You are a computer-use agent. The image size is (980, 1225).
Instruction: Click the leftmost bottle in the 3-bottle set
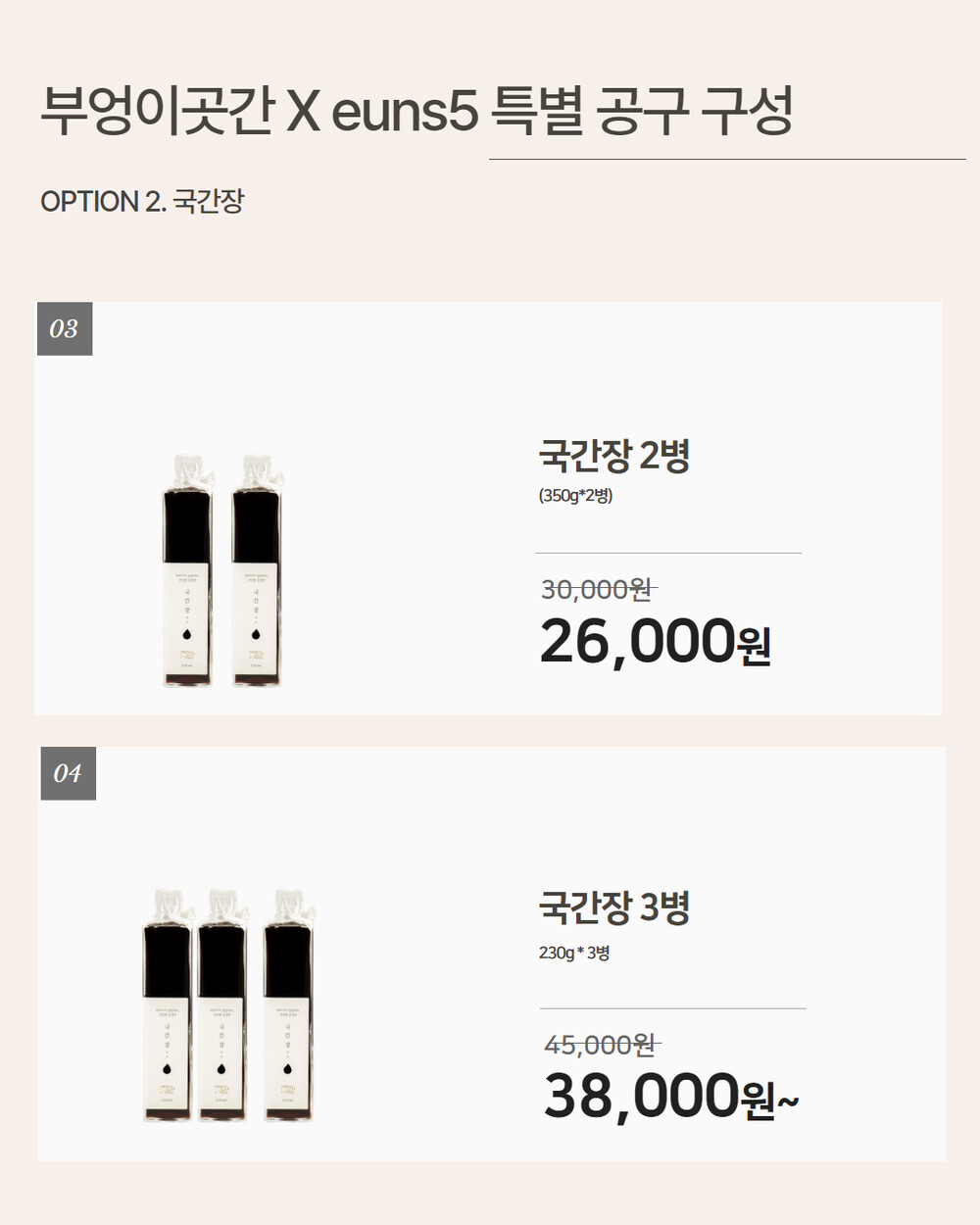point(168,1009)
